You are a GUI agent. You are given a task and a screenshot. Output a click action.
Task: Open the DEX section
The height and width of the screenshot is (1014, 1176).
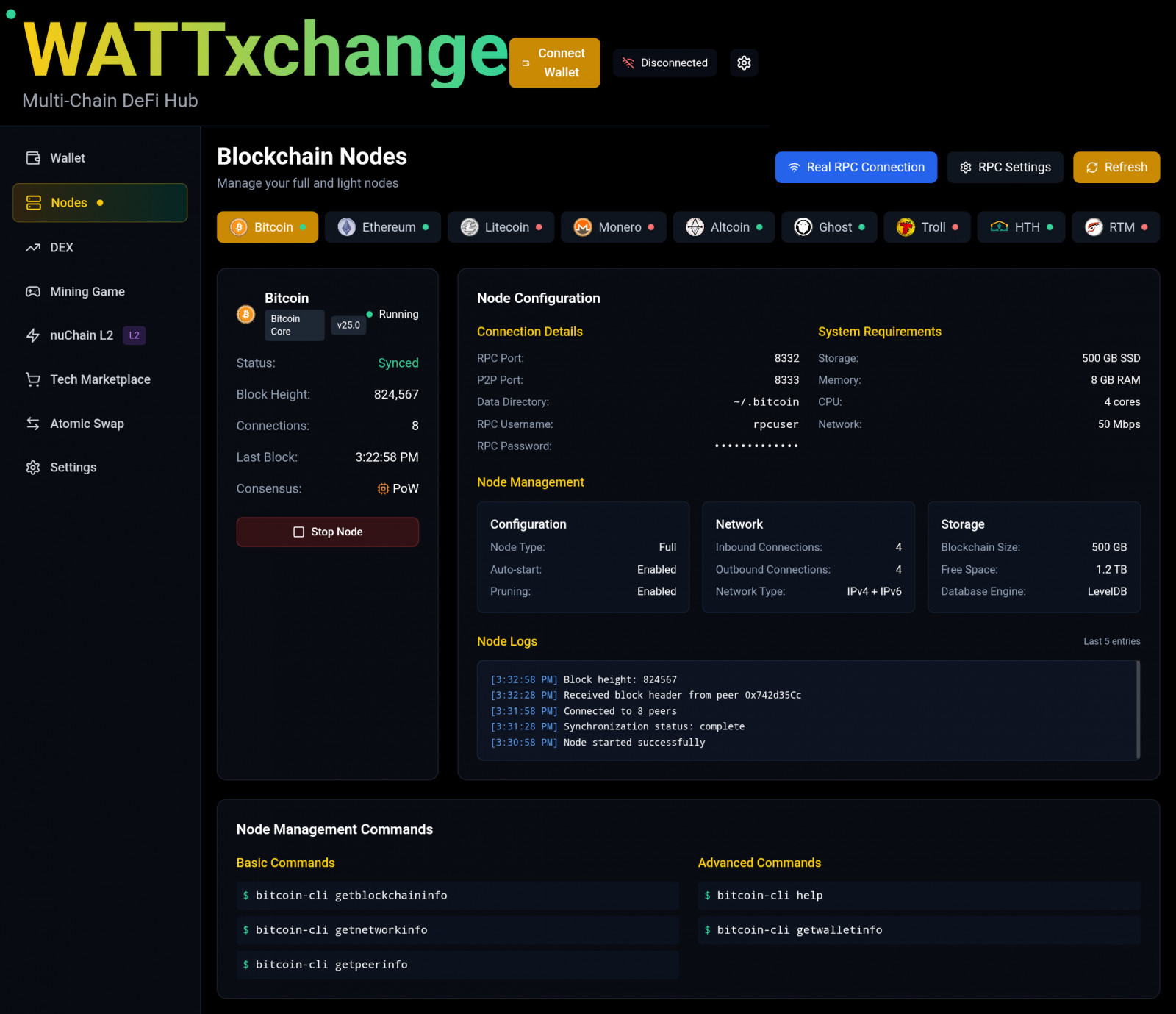click(62, 248)
